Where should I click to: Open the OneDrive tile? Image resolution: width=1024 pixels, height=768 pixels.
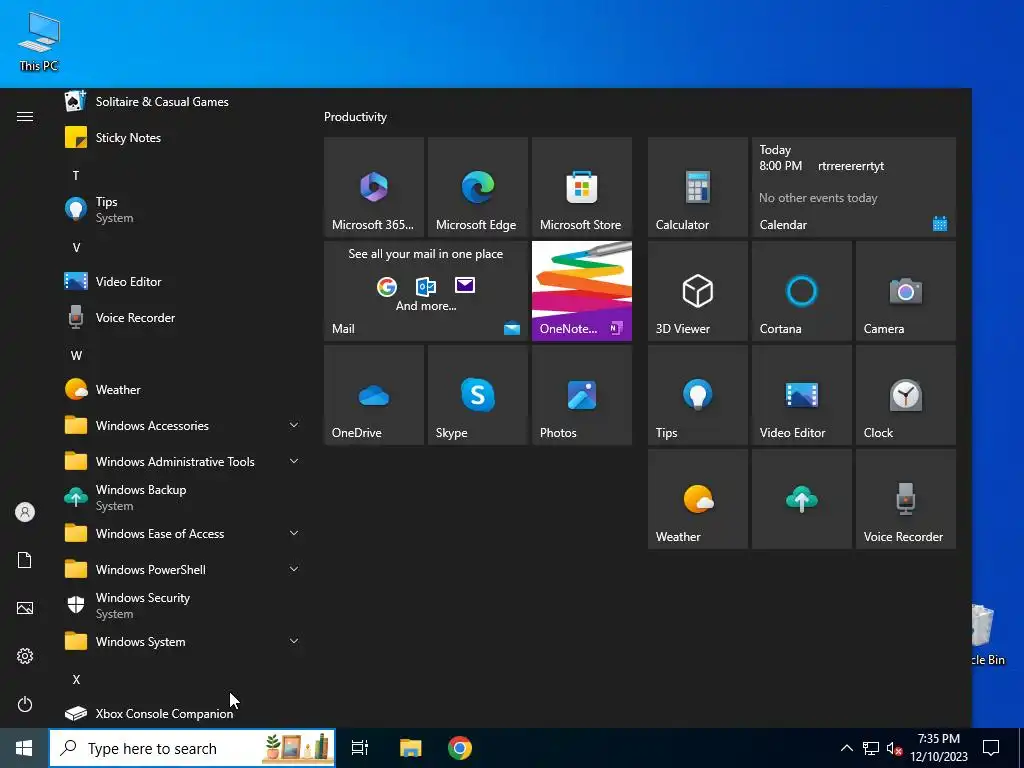click(x=374, y=394)
